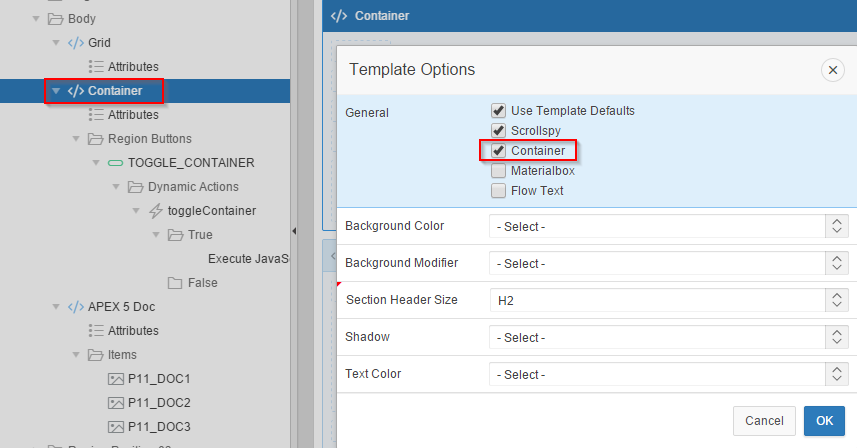Close the Template Options dialog
The image size is (857, 448).
tap(831, 70)
